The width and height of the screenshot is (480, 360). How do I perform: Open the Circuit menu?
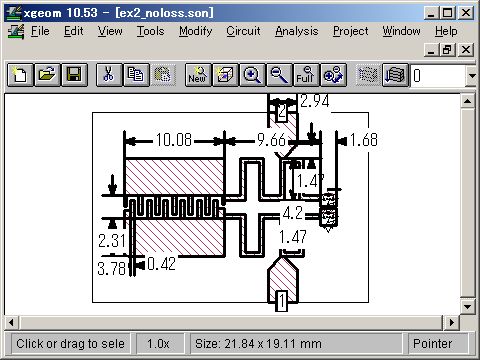point(243,31)
